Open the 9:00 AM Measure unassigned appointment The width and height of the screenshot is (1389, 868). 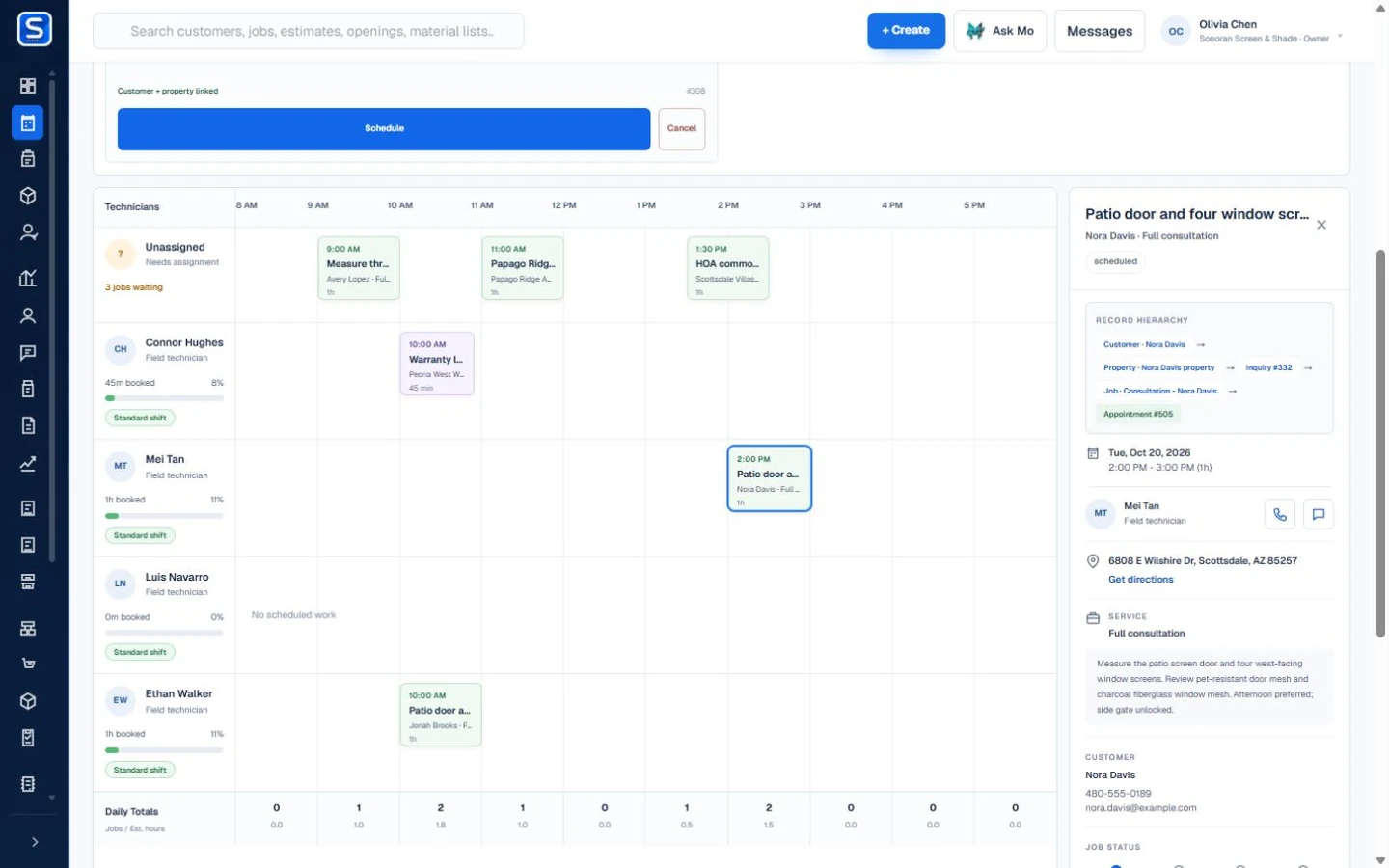coord(359,268)
